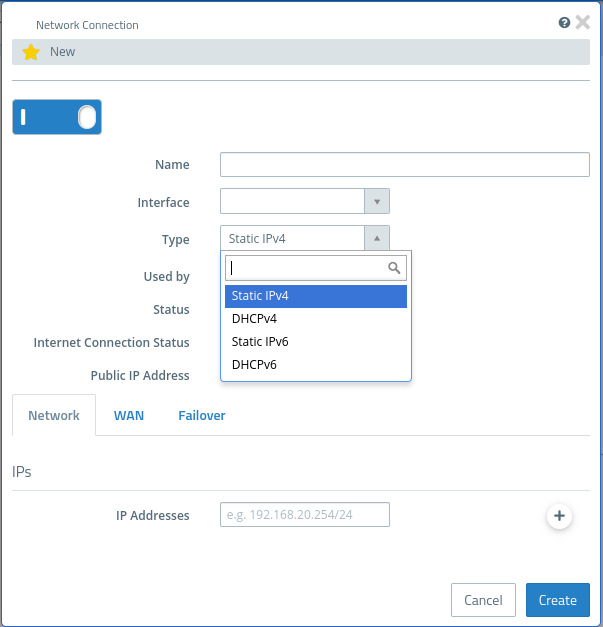Switch to the WAN tab
Image resolution: width=603 pixels, height=627 pixels.
click(x=129, y=415)
